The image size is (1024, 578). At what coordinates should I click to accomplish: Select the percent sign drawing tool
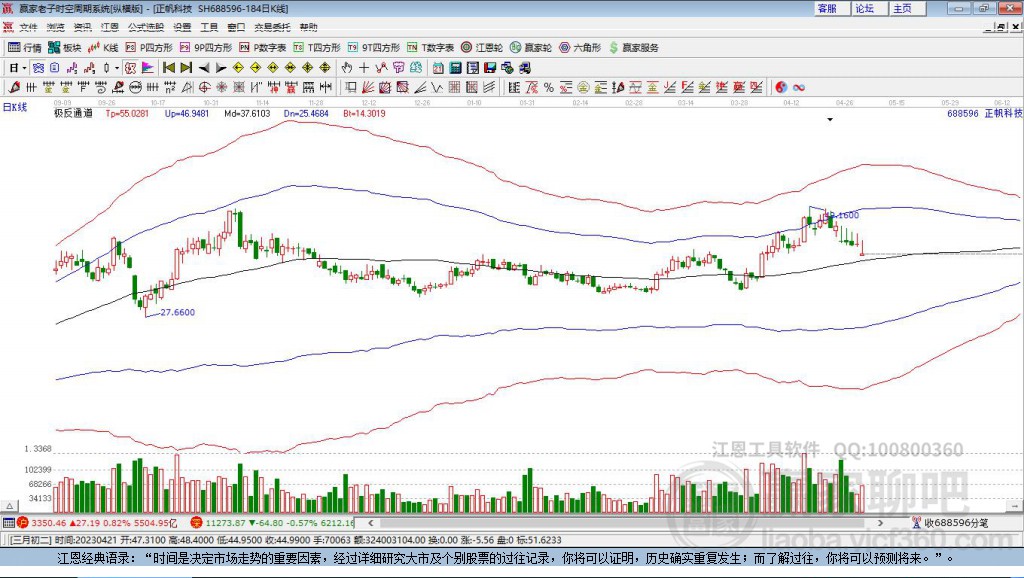point(549,87)
